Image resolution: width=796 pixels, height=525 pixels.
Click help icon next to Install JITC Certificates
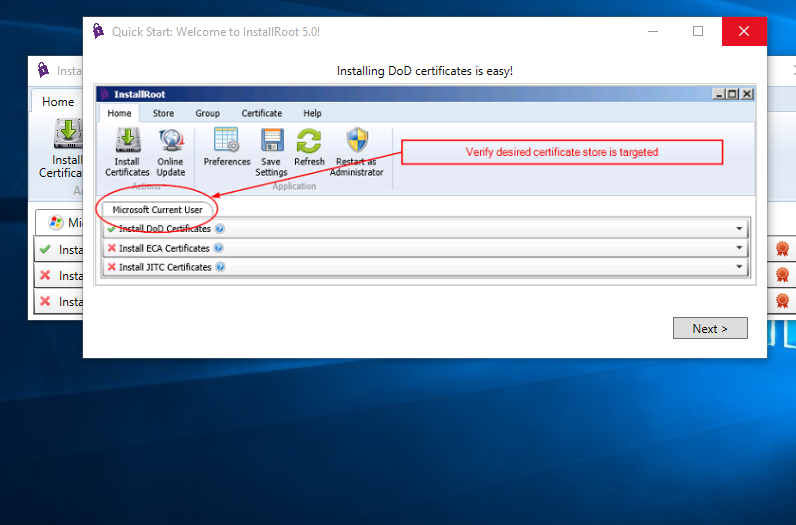(220, 267)
